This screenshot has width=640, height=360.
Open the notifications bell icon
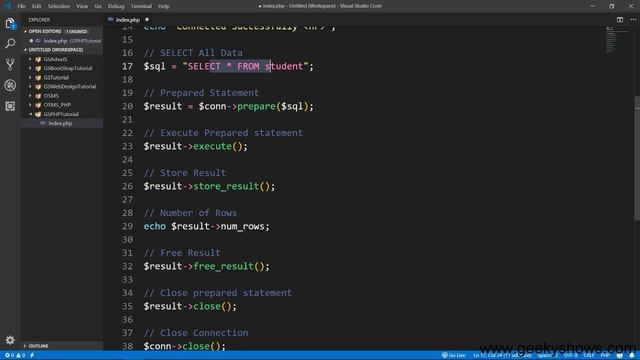click(631, 355)
